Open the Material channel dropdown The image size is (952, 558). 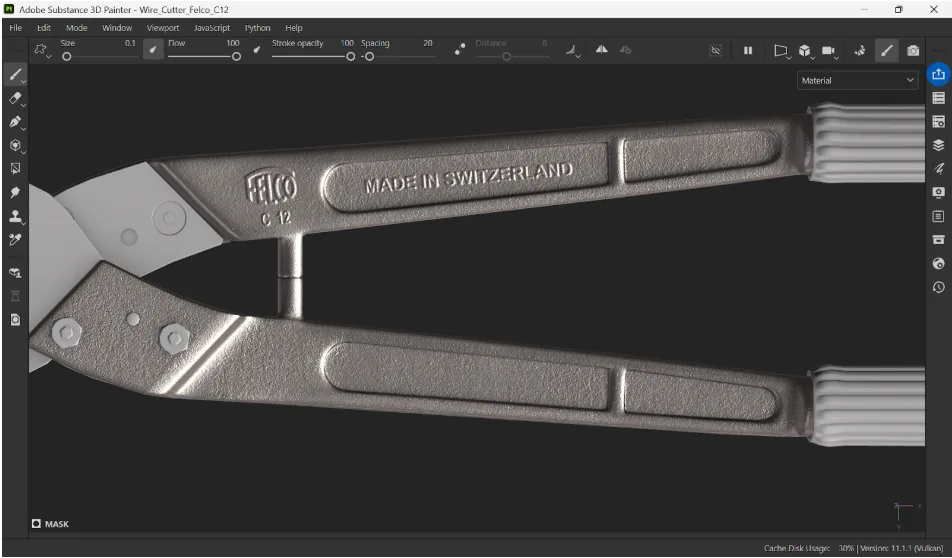[857, 80]
